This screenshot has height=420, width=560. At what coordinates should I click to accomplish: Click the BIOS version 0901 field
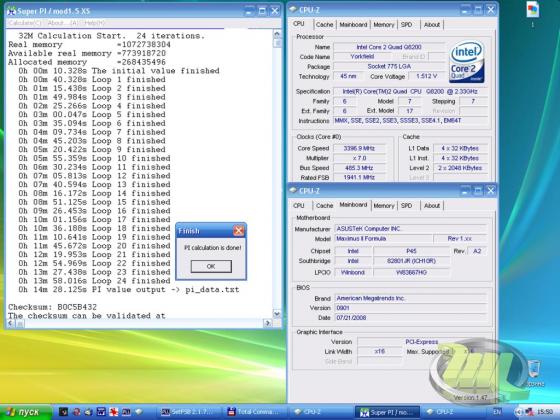(x=411, y=308)
